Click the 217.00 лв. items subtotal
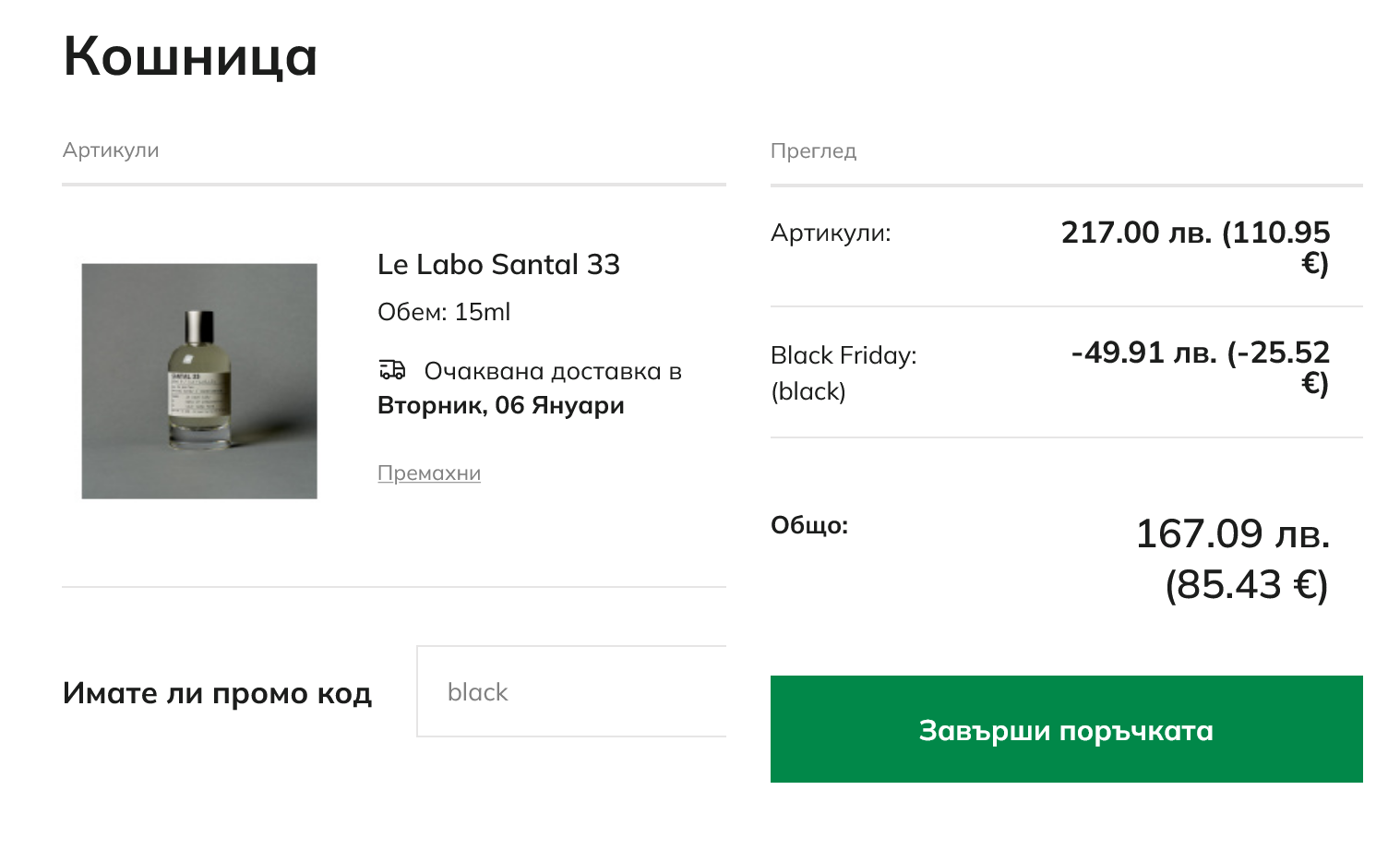The width and height of the screenshot is (1400, 862). (1136, 233)
